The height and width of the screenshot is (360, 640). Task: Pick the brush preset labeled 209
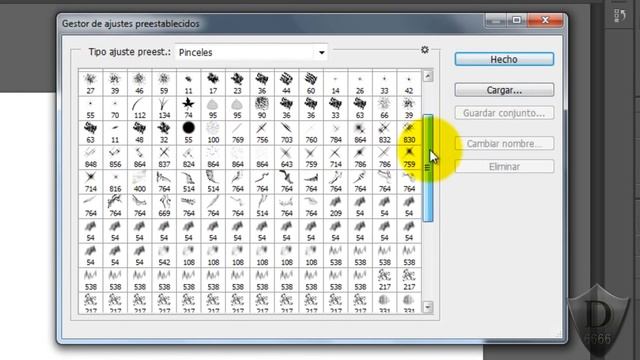[336, 206]
